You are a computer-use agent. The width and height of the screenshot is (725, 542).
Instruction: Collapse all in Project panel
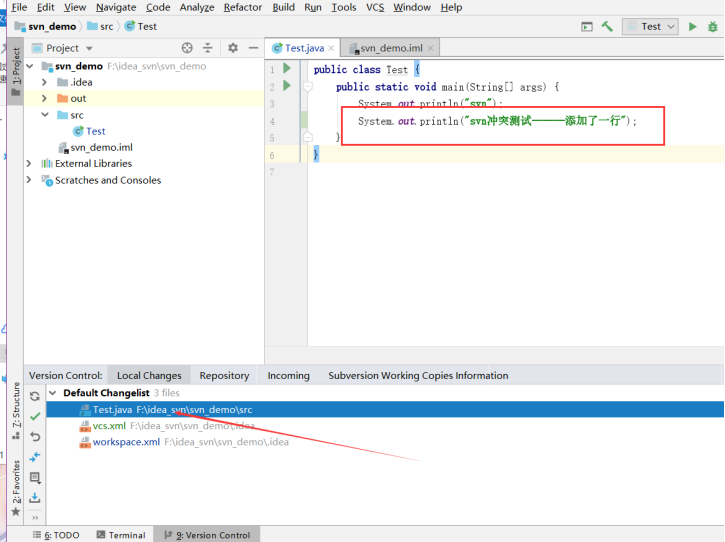click(208, 48)
